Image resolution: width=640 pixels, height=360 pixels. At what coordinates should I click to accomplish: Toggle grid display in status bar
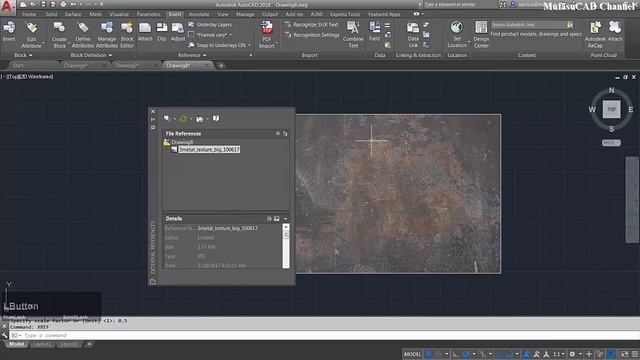[429, 354]
